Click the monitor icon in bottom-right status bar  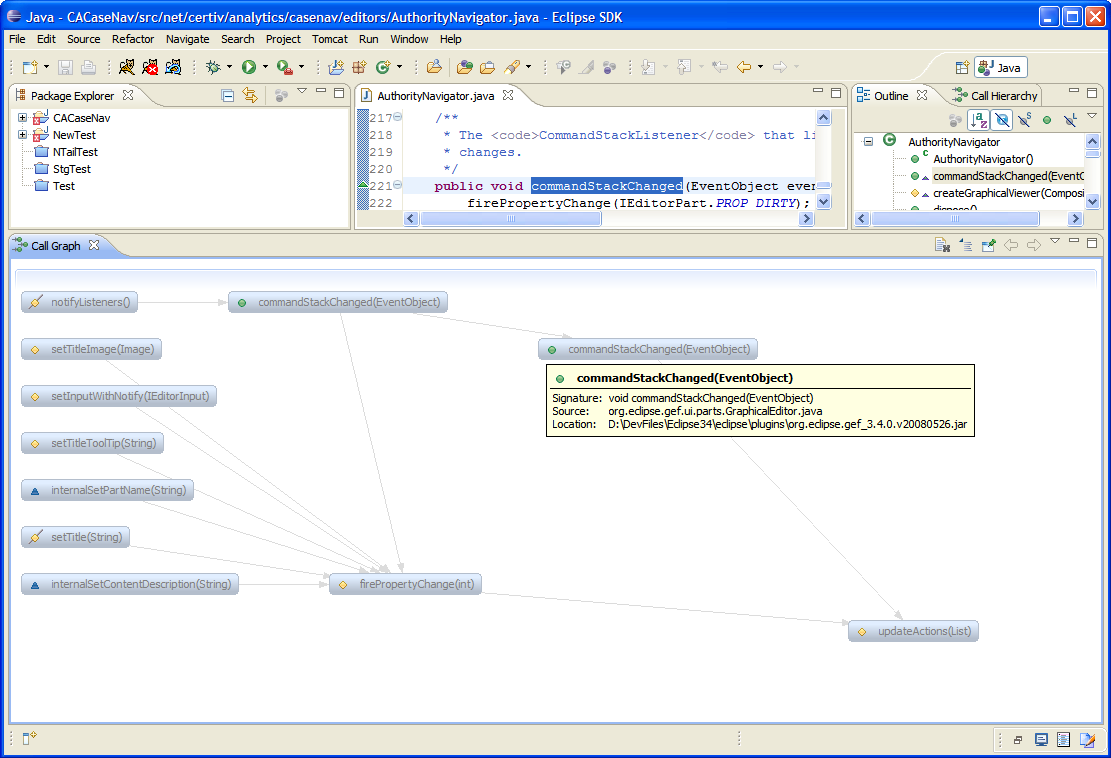[x=1041, y=740]
